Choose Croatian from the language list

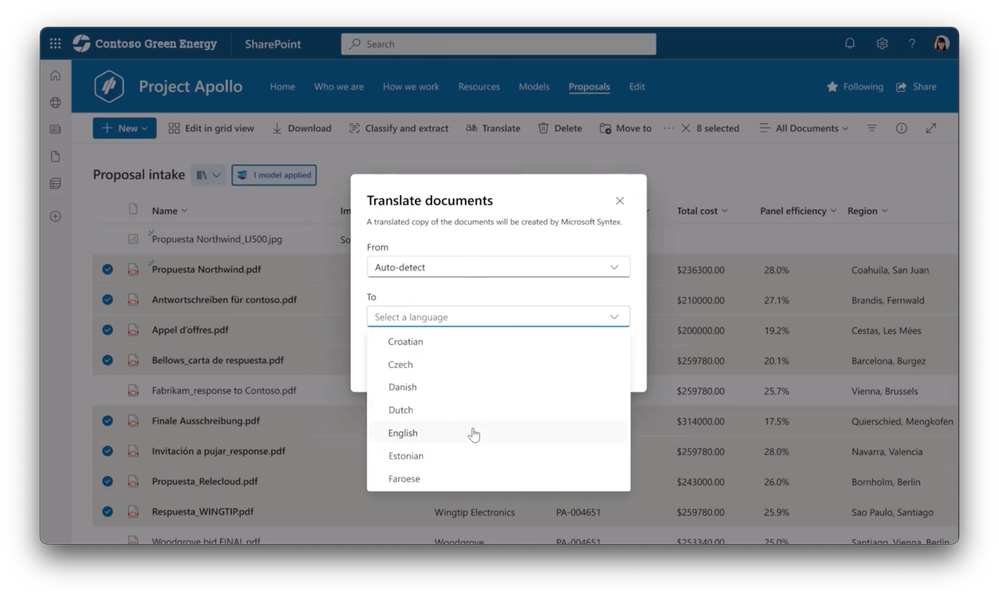498,342
